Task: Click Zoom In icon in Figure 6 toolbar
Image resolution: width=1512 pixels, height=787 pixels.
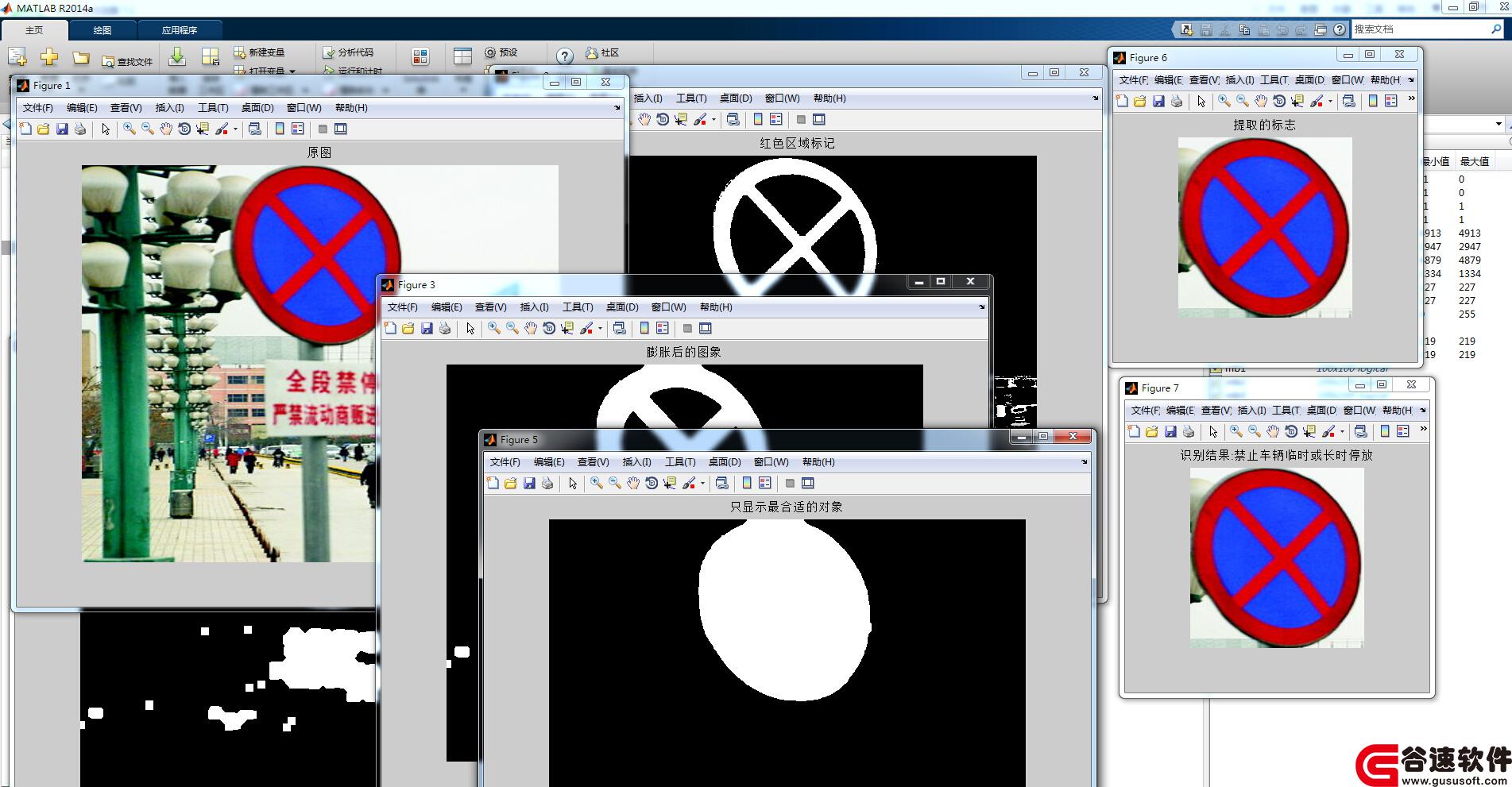Action: tap(1224, 101)
